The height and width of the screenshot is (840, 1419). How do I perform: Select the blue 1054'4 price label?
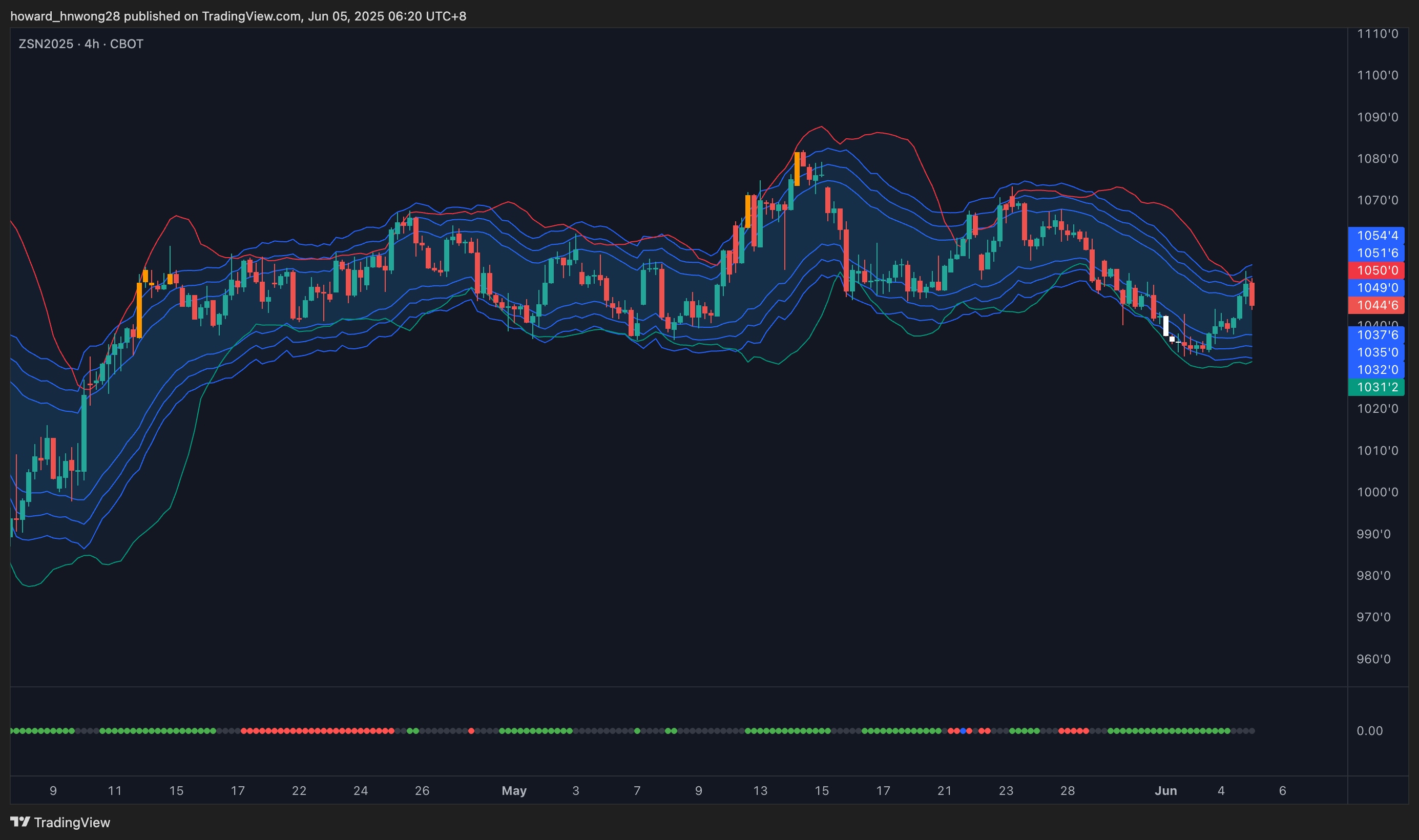pos(1376,236)
